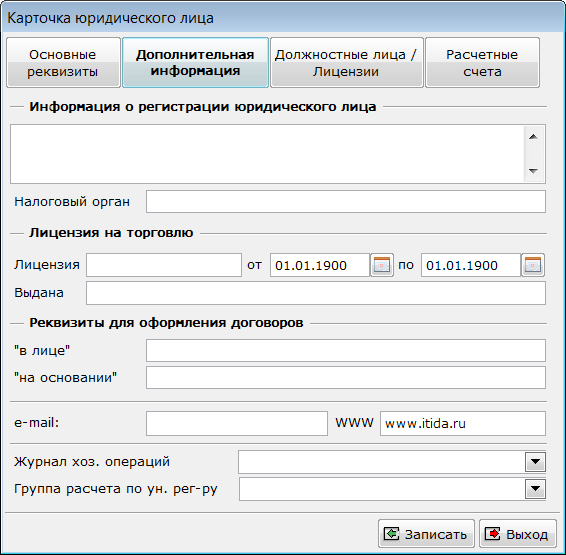Viewport: 566px width, 555px height.
Task: Select the Расчетные счета tab
Action: click(482, 62)
